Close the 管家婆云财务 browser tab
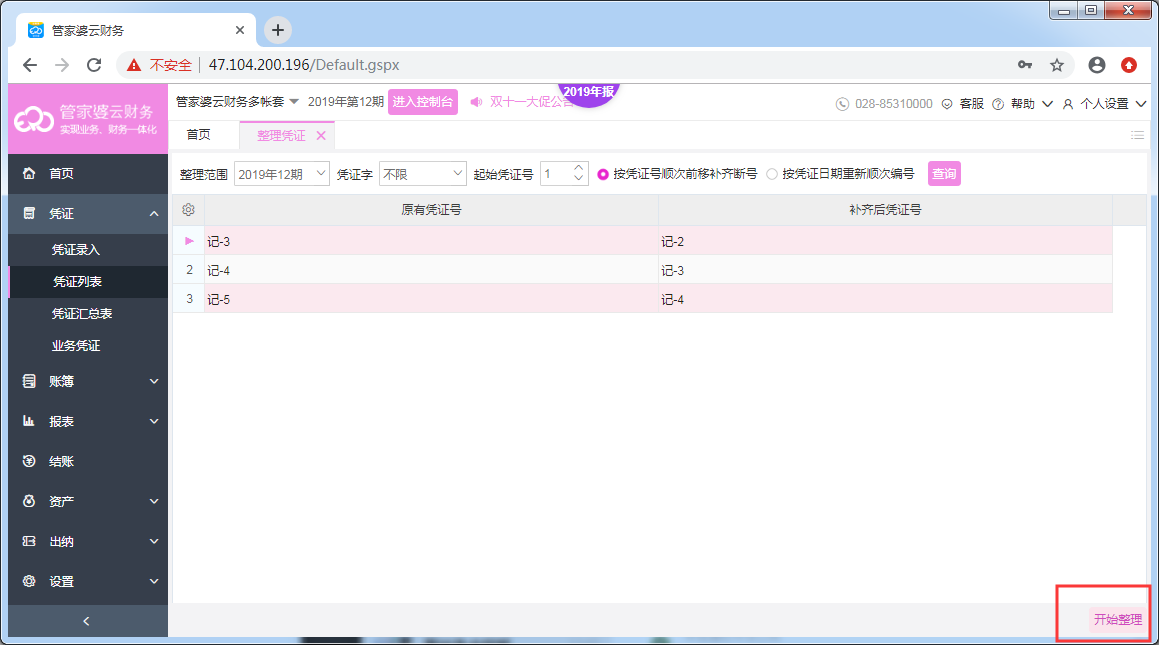The width and height of the screenshot is (1159, 645). (239, 30)
